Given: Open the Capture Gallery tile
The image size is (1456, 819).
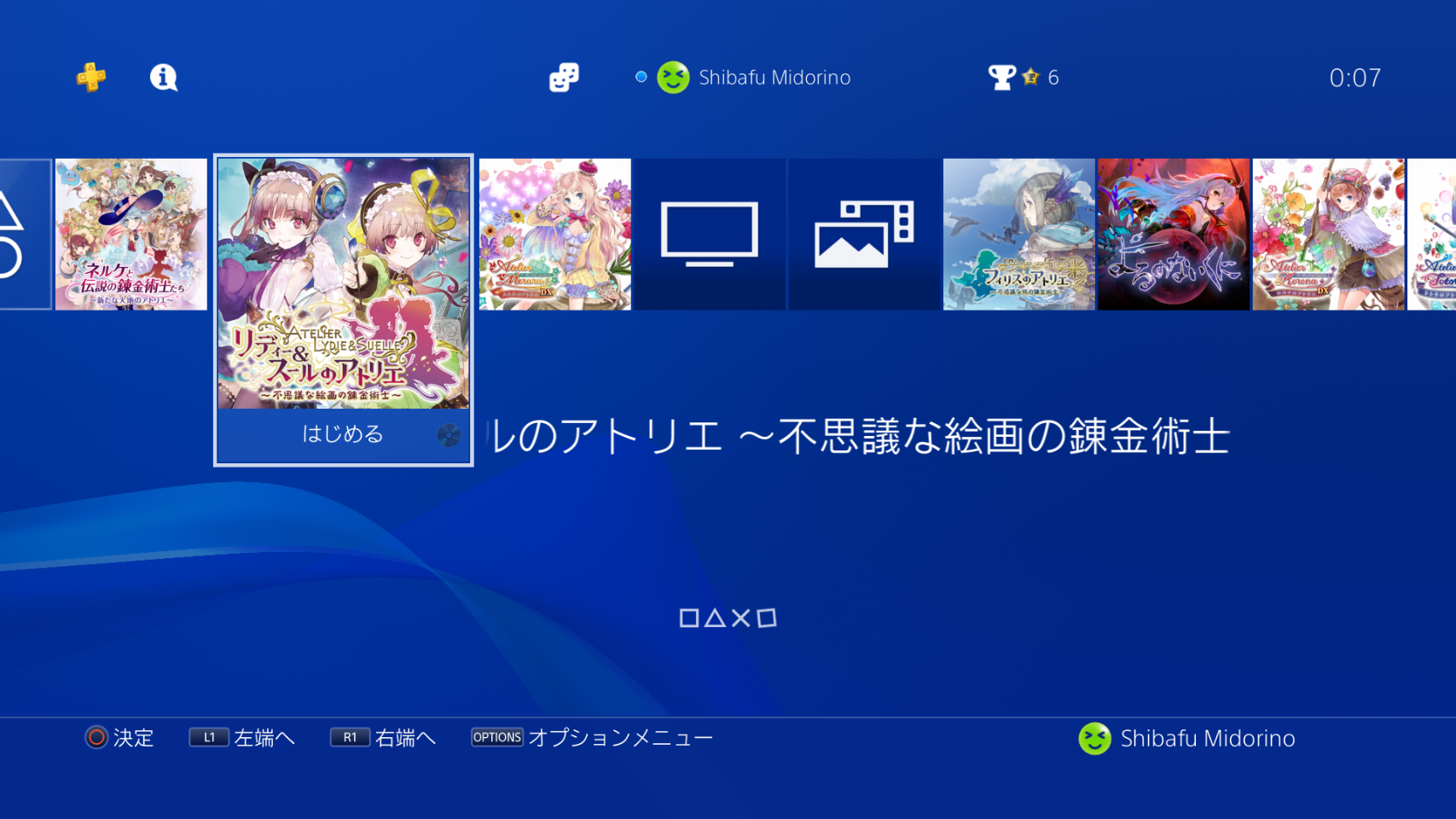Looking at the screenshot, I should (864, 235).
